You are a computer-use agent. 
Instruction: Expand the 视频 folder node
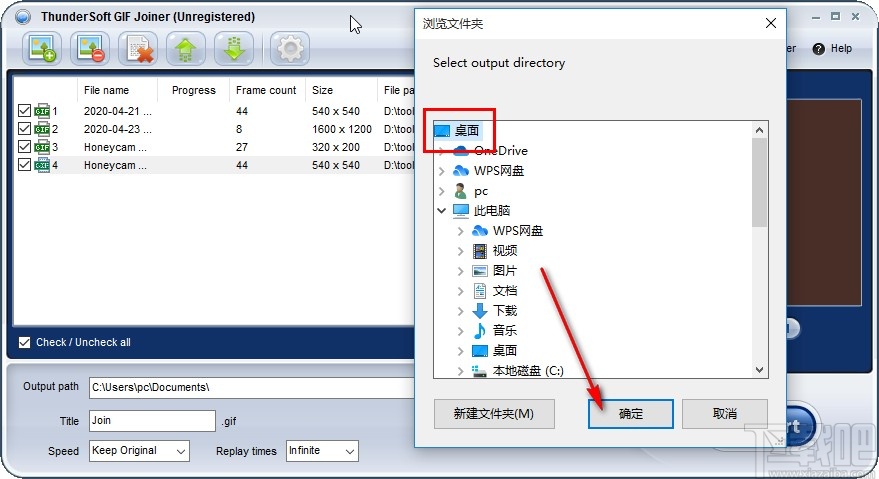pos(460,250)
